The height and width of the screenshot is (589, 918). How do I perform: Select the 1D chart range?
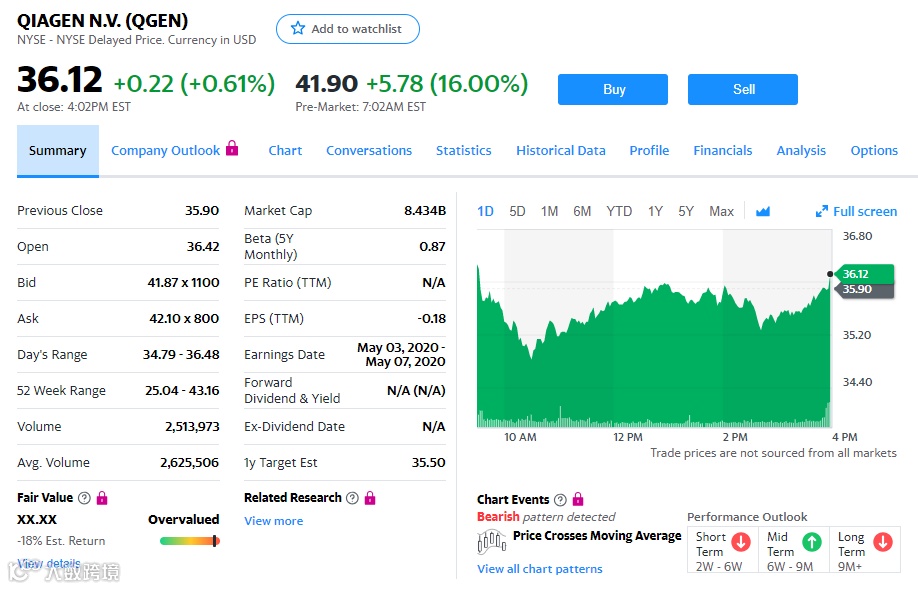pos(485,211)
